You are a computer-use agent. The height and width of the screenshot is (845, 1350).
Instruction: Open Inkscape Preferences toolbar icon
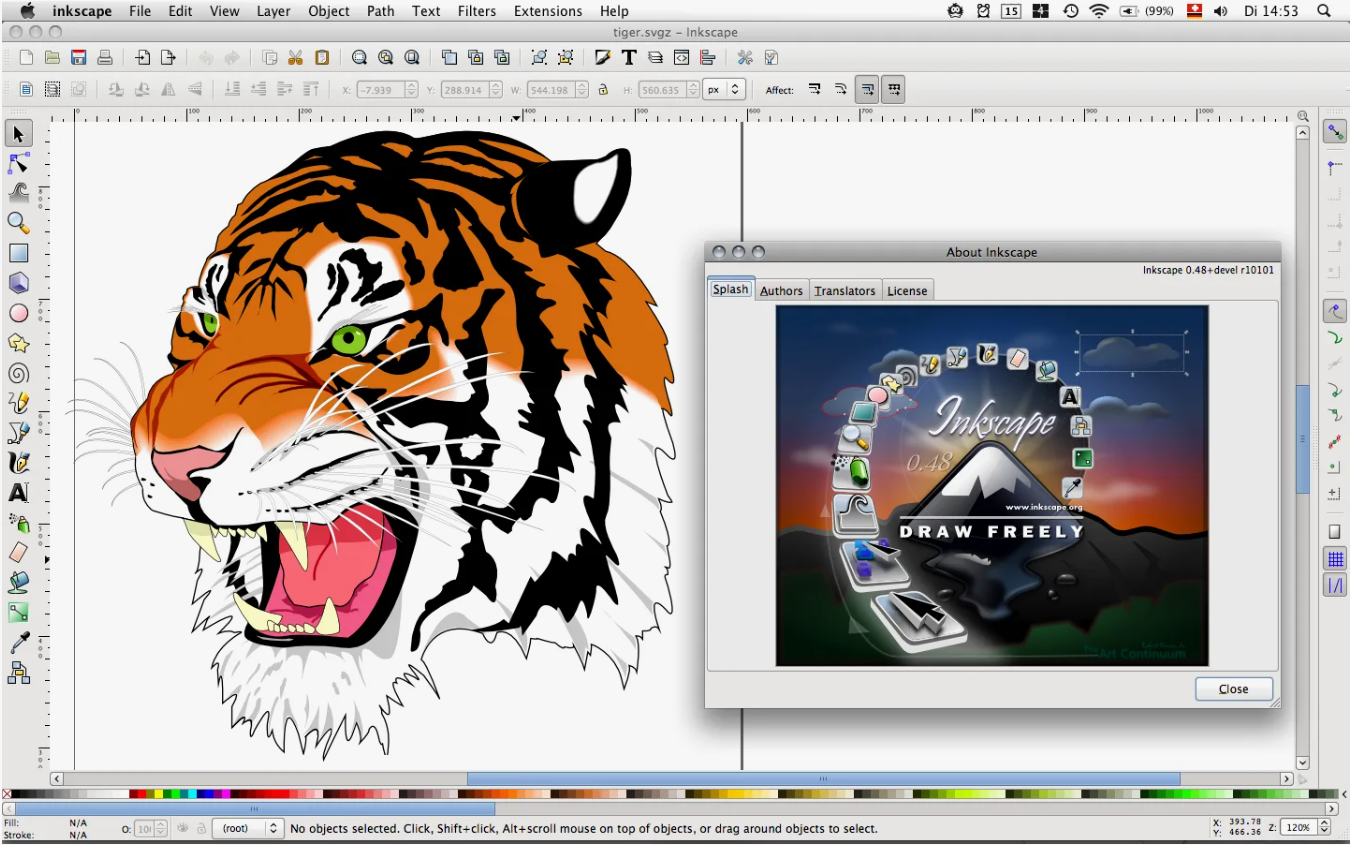click(745, 58)
